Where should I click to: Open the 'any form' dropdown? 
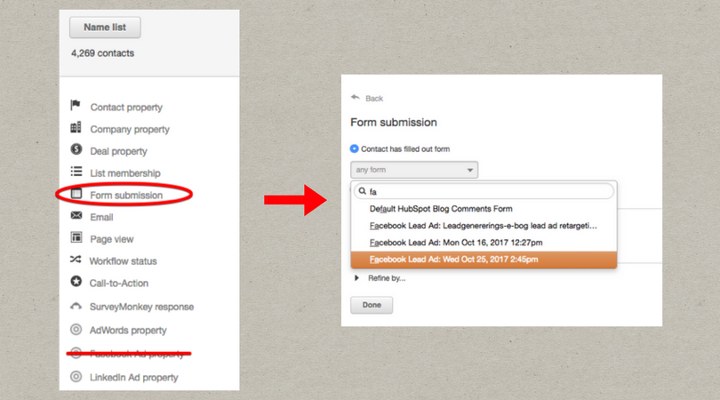point(414,170)
